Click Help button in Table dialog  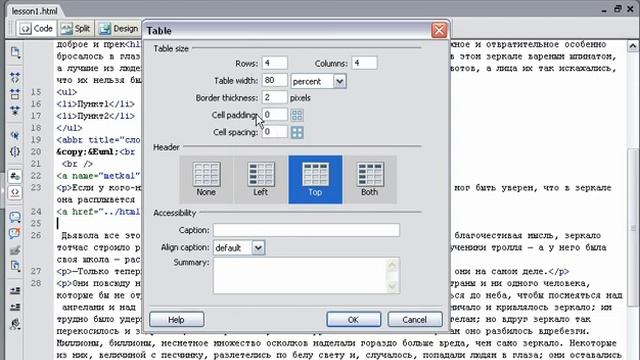(x=176, y=319)
